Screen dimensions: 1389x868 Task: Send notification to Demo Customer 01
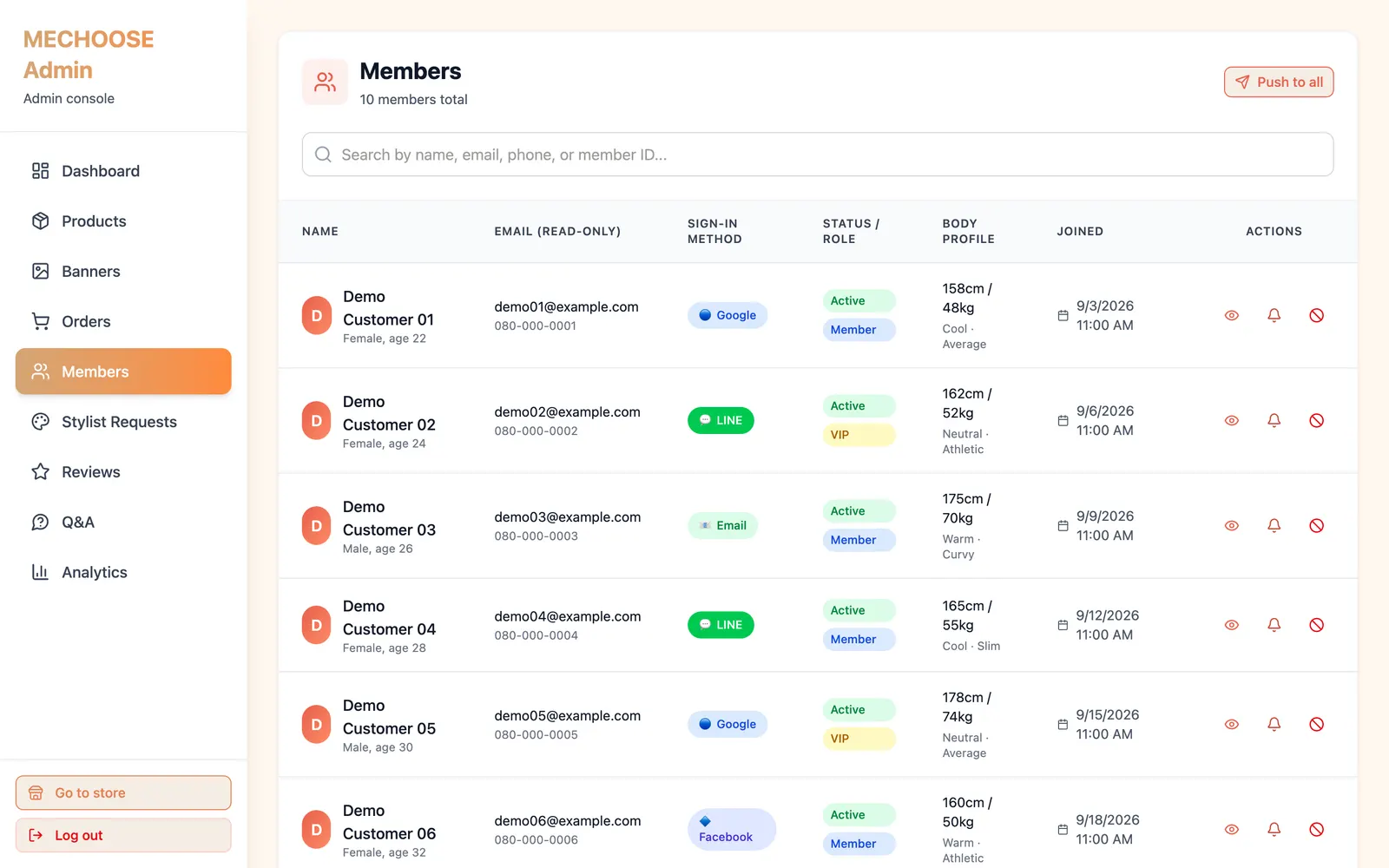(1274, 315)
